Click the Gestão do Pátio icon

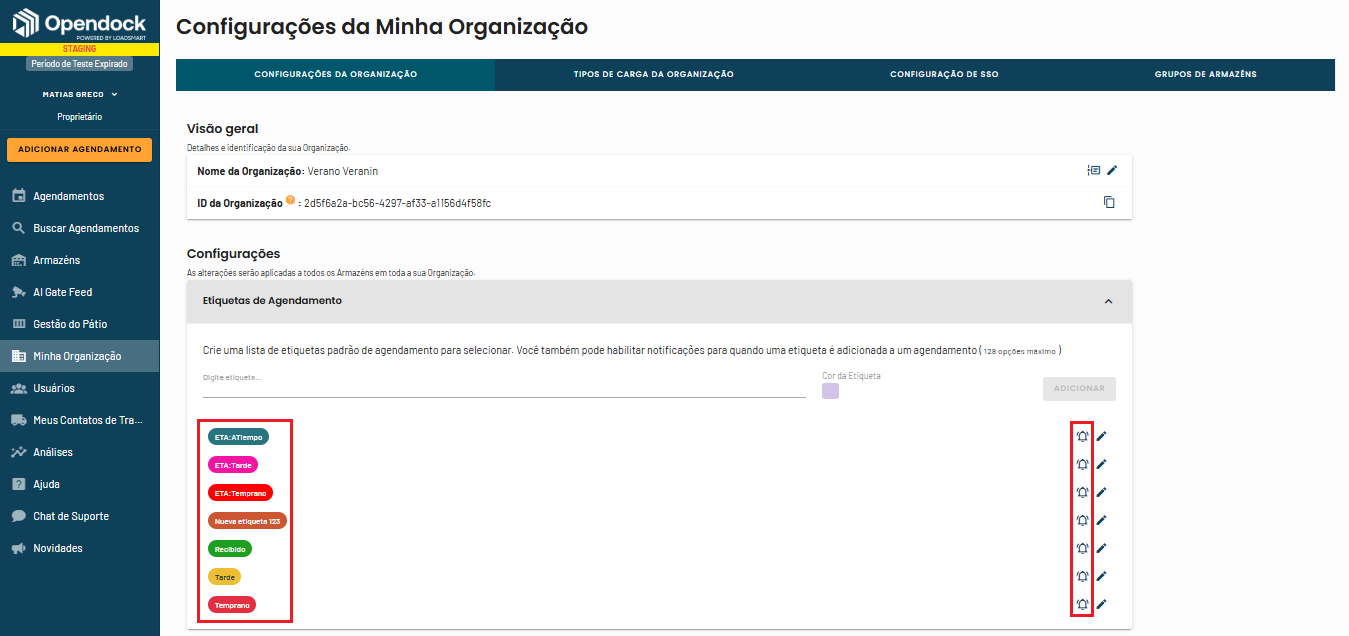click(18, 324)
